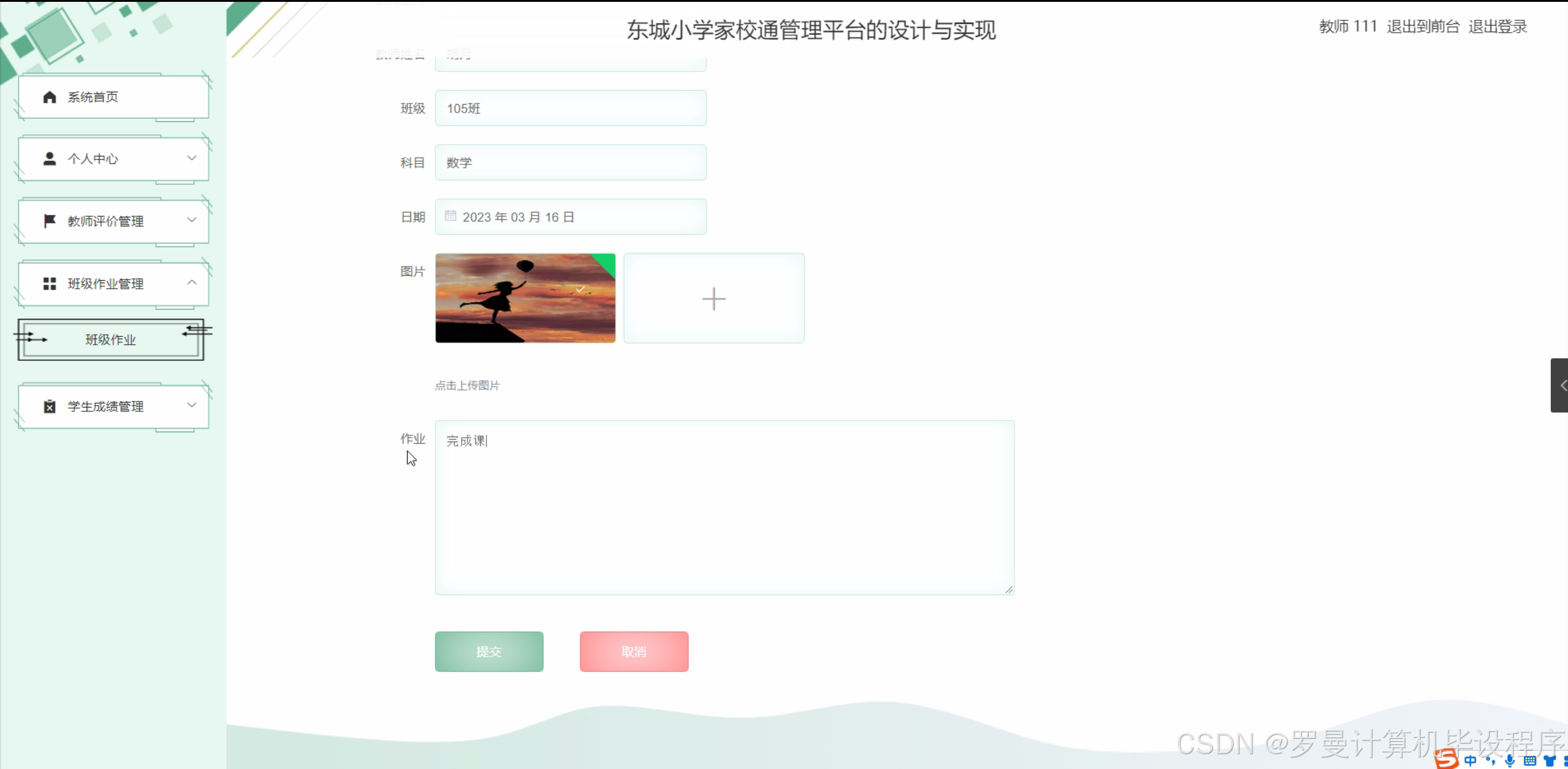
Task: Click the flag icon beside 教师评价管理
Action: (x=49, y=221)
